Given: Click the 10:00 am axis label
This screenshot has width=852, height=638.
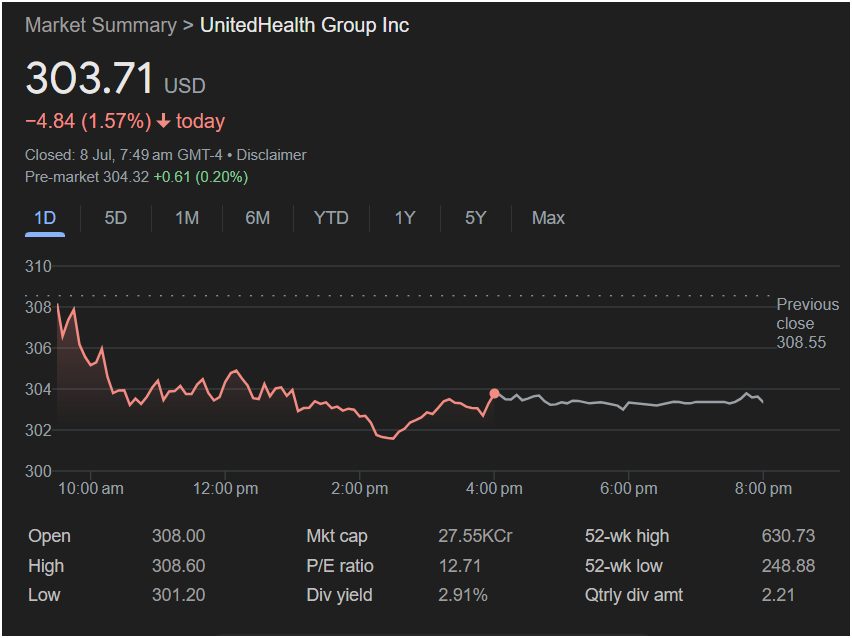Looking at the screenshot, I should tap(91, 489).
